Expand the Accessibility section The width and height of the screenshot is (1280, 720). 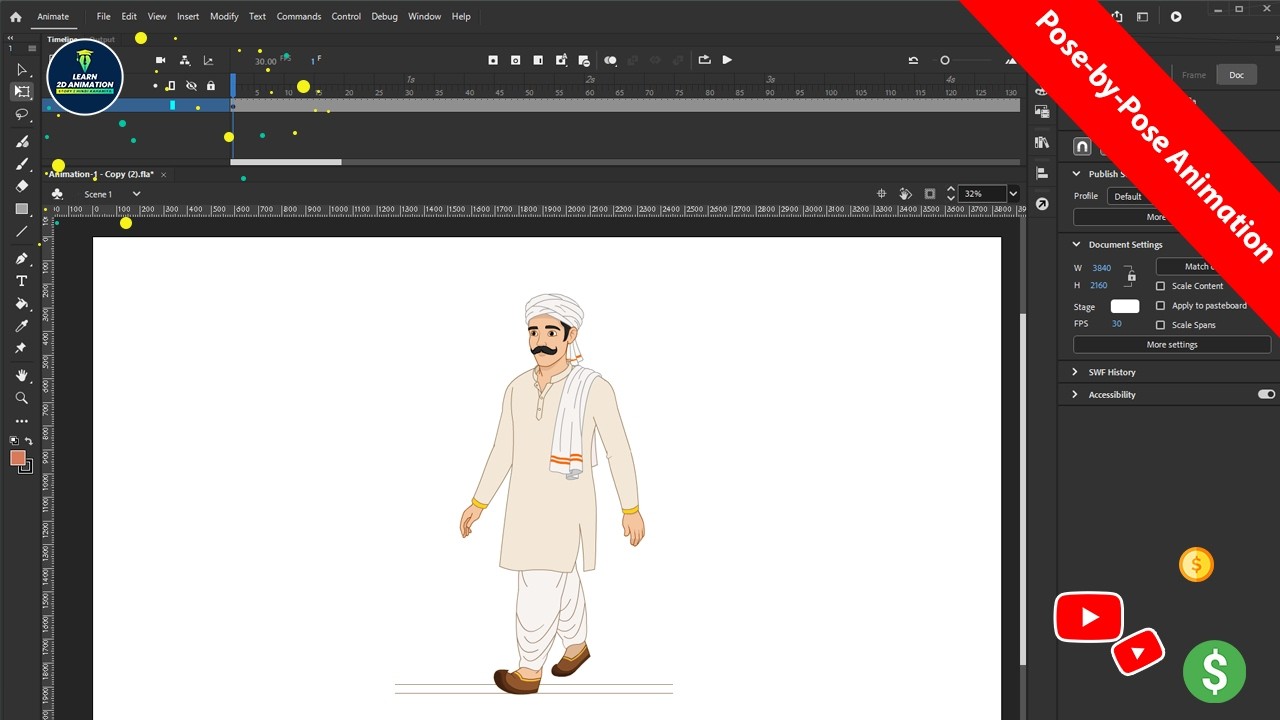point(1077,395)
